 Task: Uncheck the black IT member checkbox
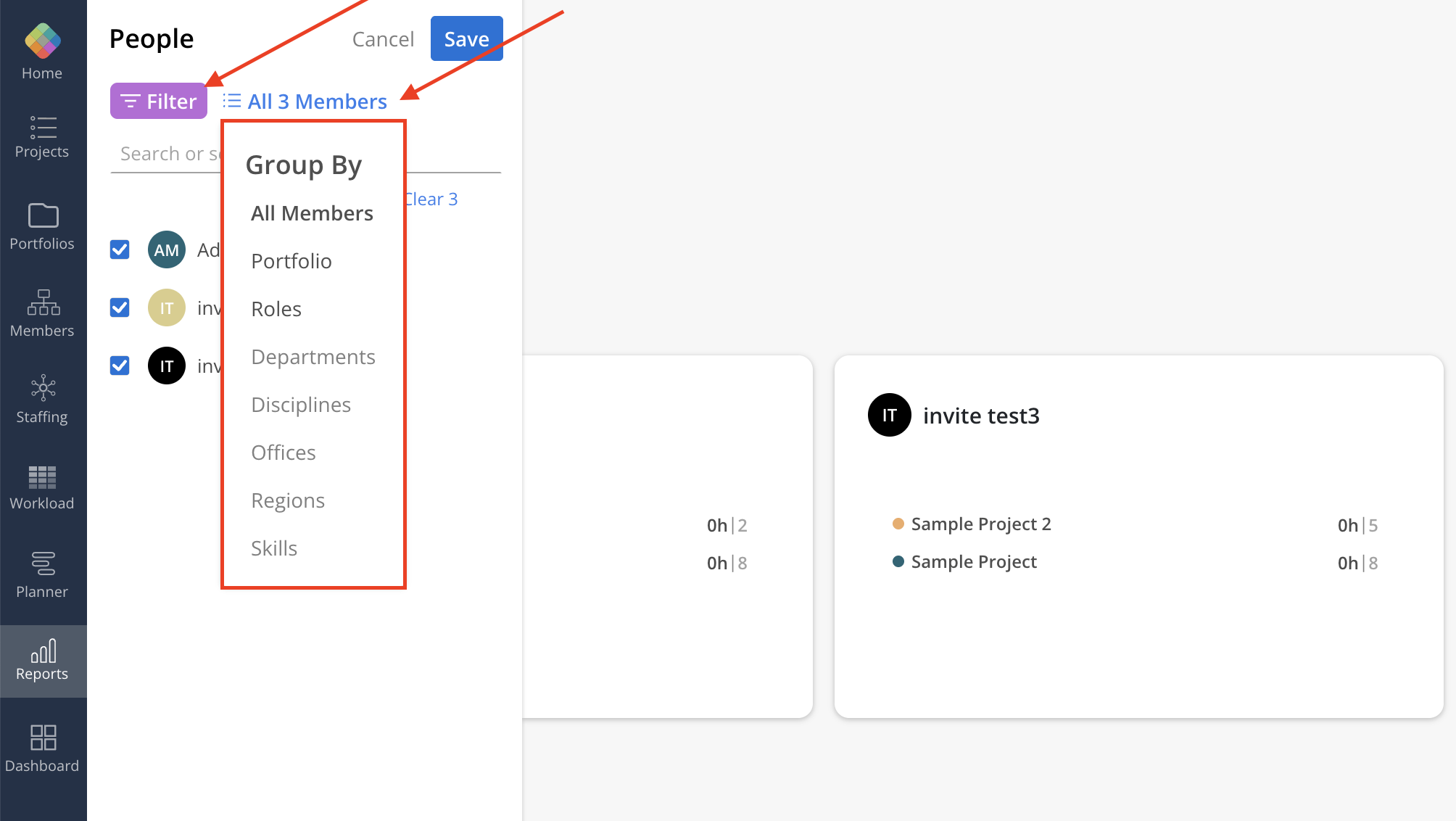tap(120, 366)
